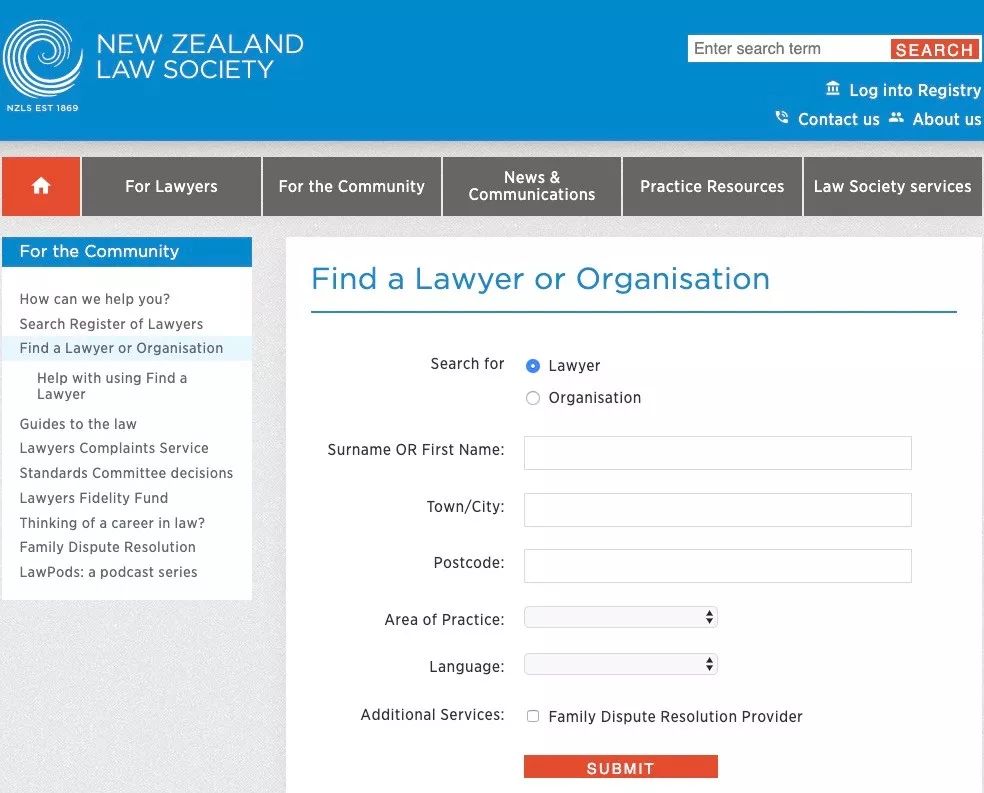Select the Organisation radio button

click(x=533, y=398)
